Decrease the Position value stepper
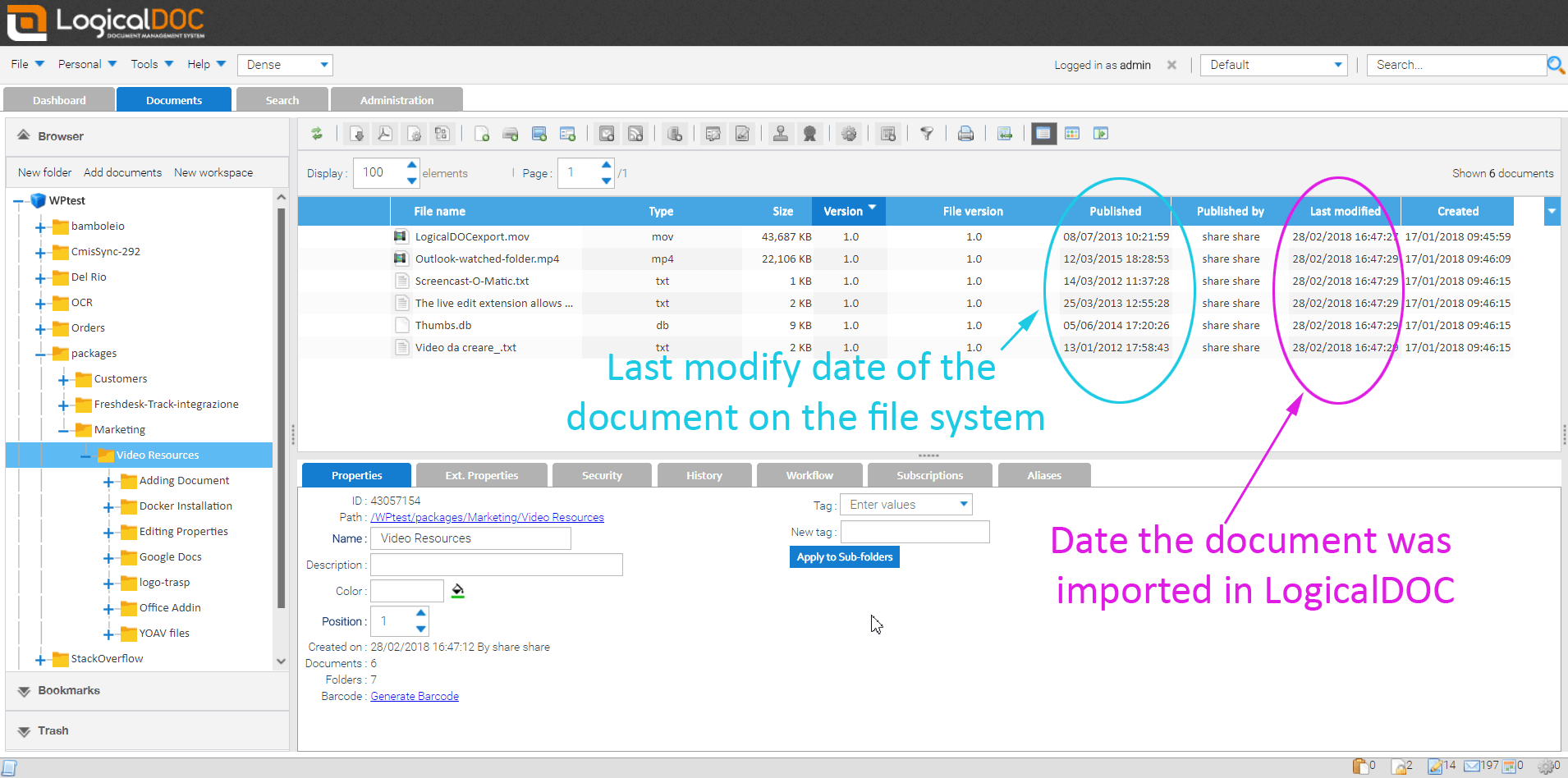This screenshot has height=778, width=1568. [421, 629]
